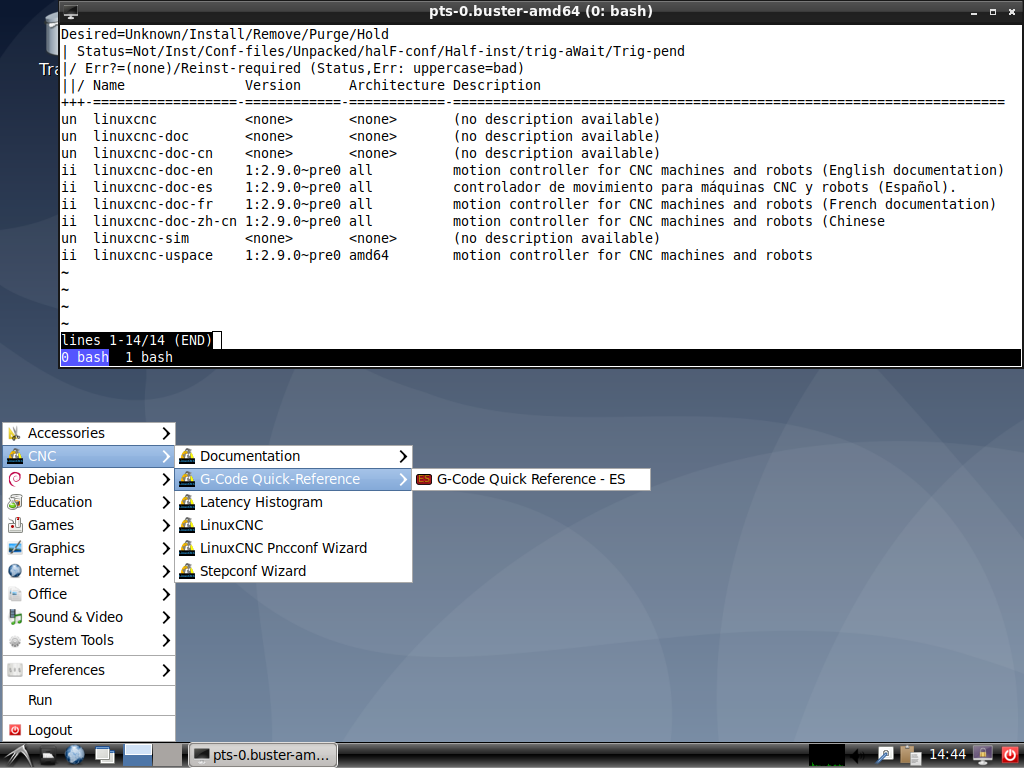Viewport: 1024px width, 768px height.
Task: Open G-Code Quick Reference - ES
Action: 531,479
